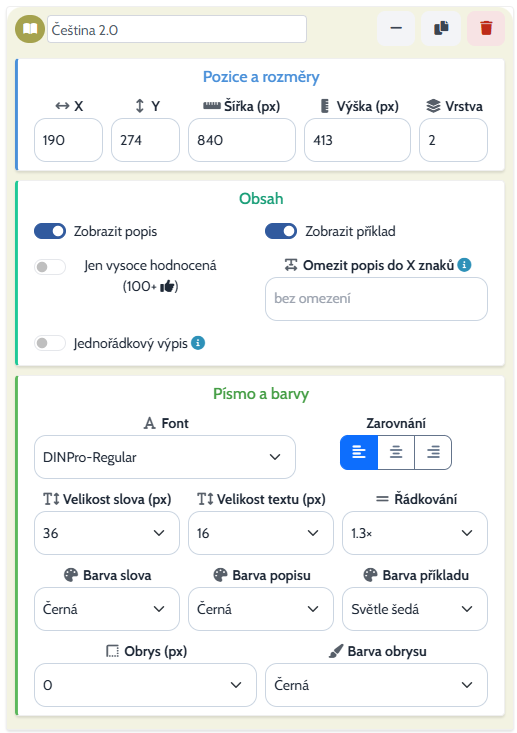Click the Čeština 2.0 name field
Viewport: 517px width, 733px height.
[177, 29]
